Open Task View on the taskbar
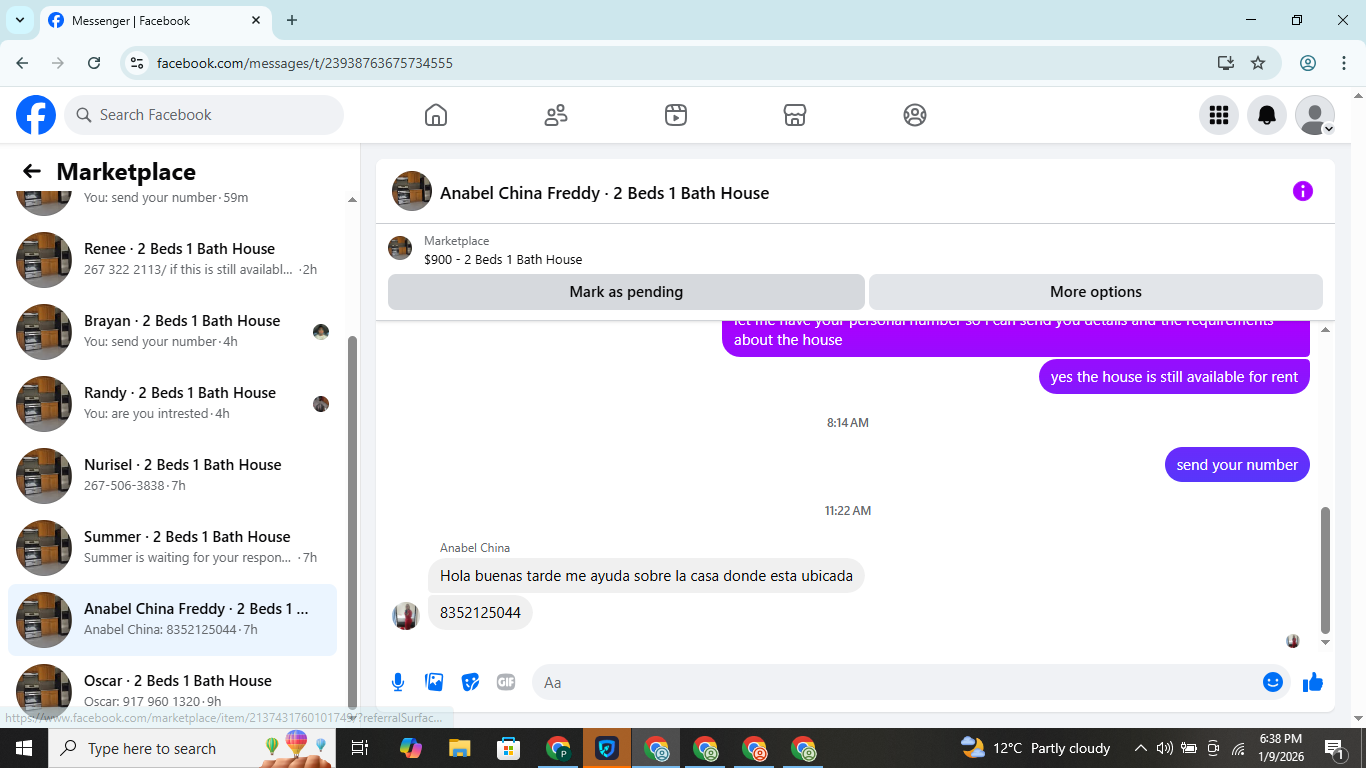 [360, 748]
